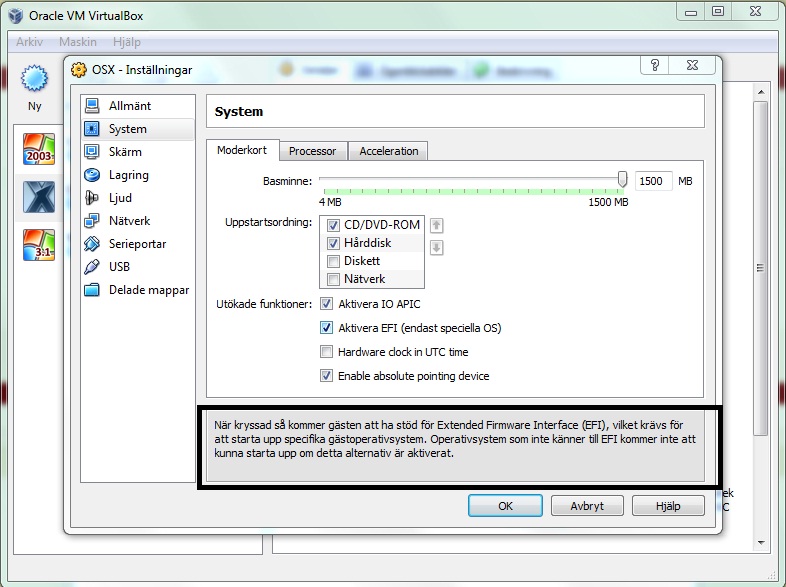Click main window scrollbar down arrow
The width and height of the screenshot is (786, 587).
pyautogui.click(x=761, y=542)
